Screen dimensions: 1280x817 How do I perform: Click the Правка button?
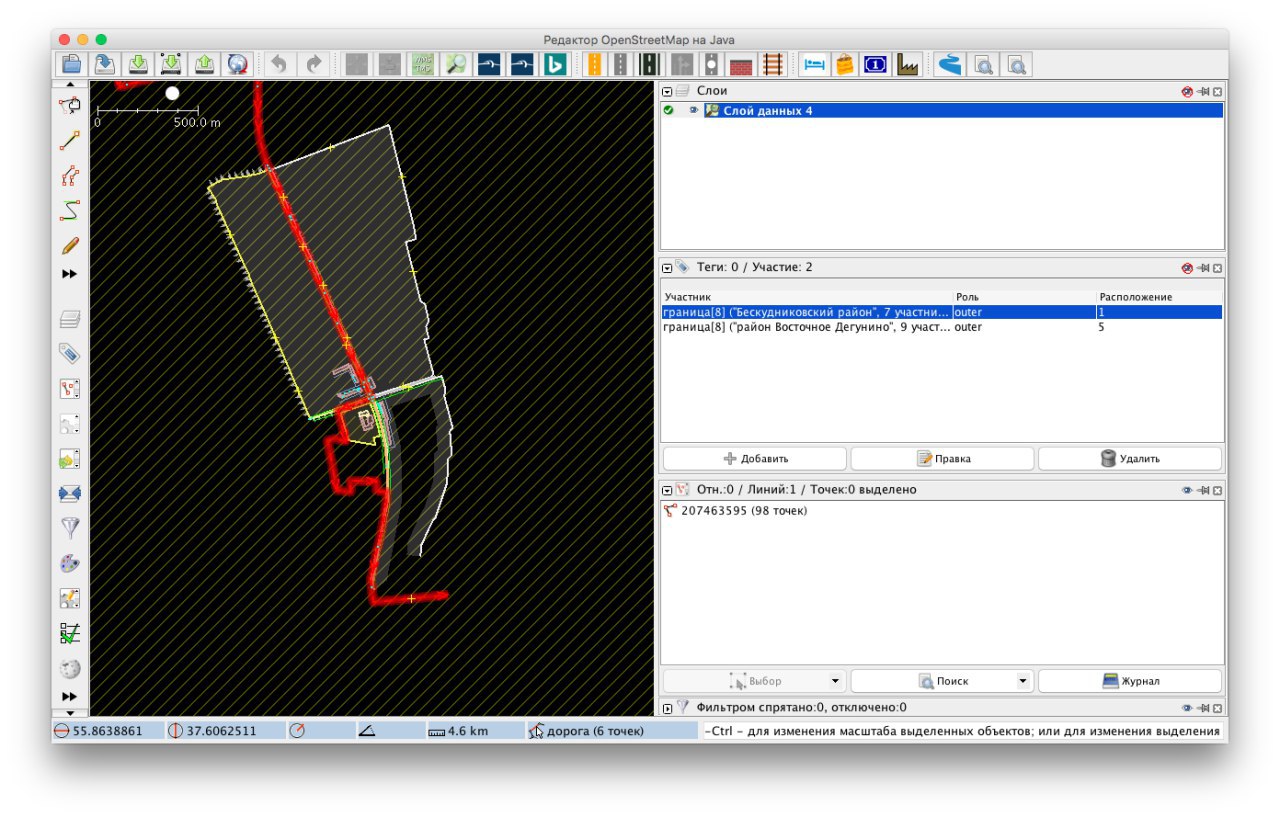943,459
